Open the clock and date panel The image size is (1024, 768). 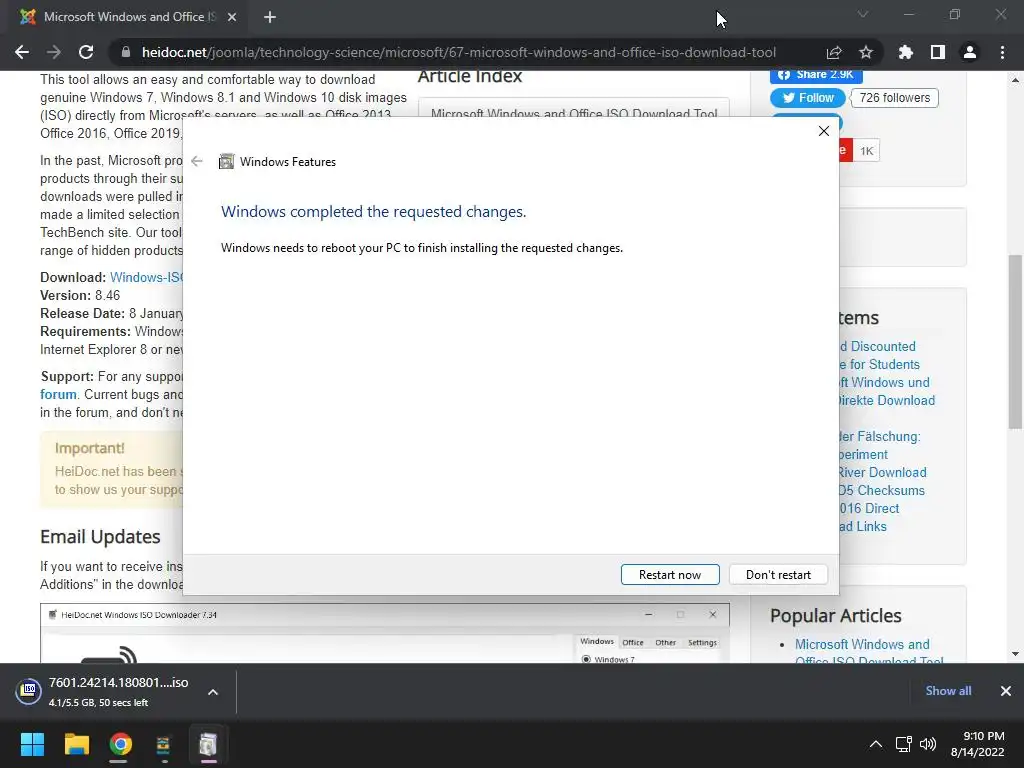tap(978, 744)
